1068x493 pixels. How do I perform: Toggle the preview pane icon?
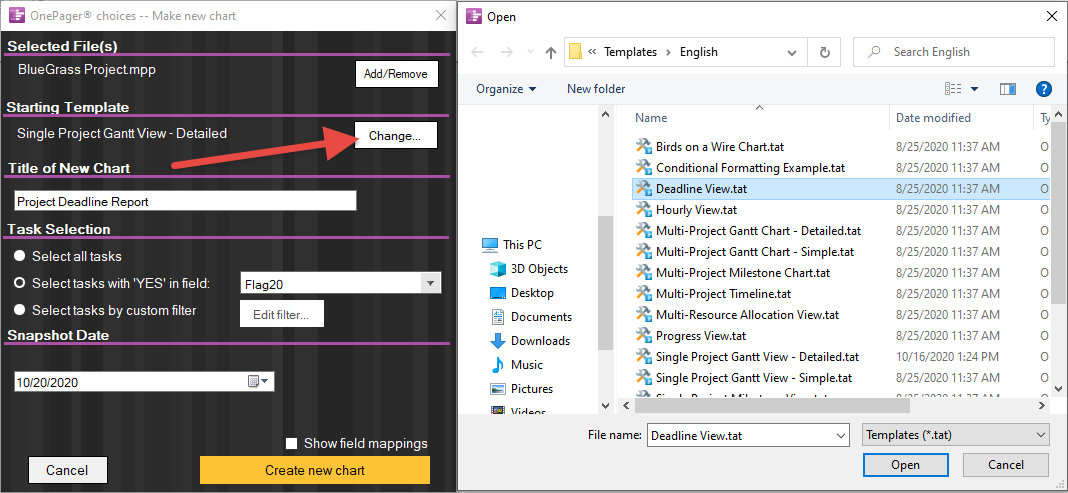point(1007,89)
